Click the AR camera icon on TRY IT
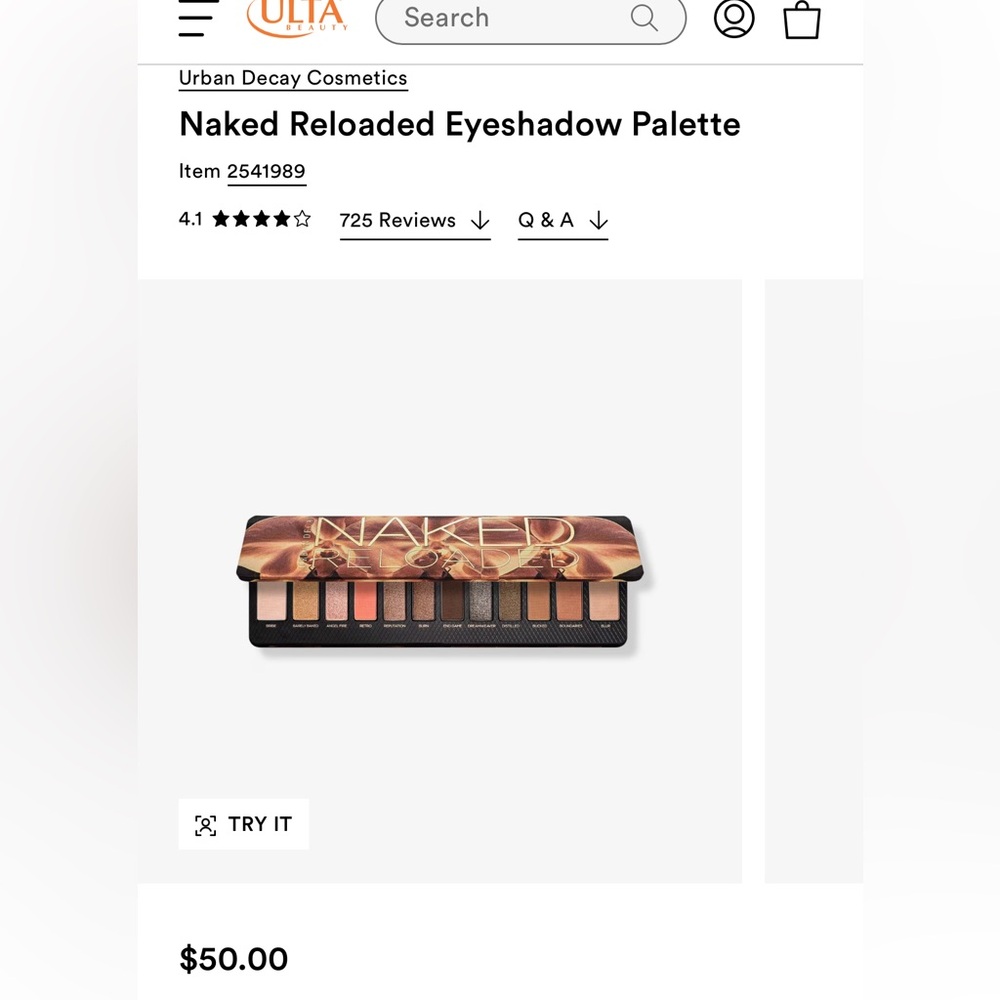Image resolution: width=1000 pixels, height=1000 pixels. tap(205, 824)
